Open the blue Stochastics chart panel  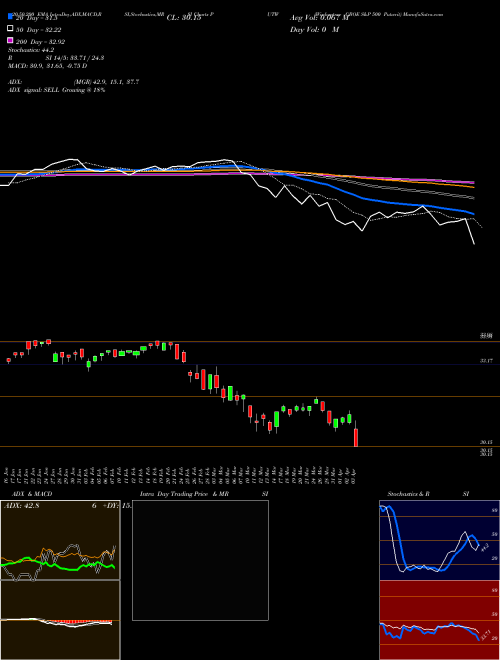coord(439,540)
